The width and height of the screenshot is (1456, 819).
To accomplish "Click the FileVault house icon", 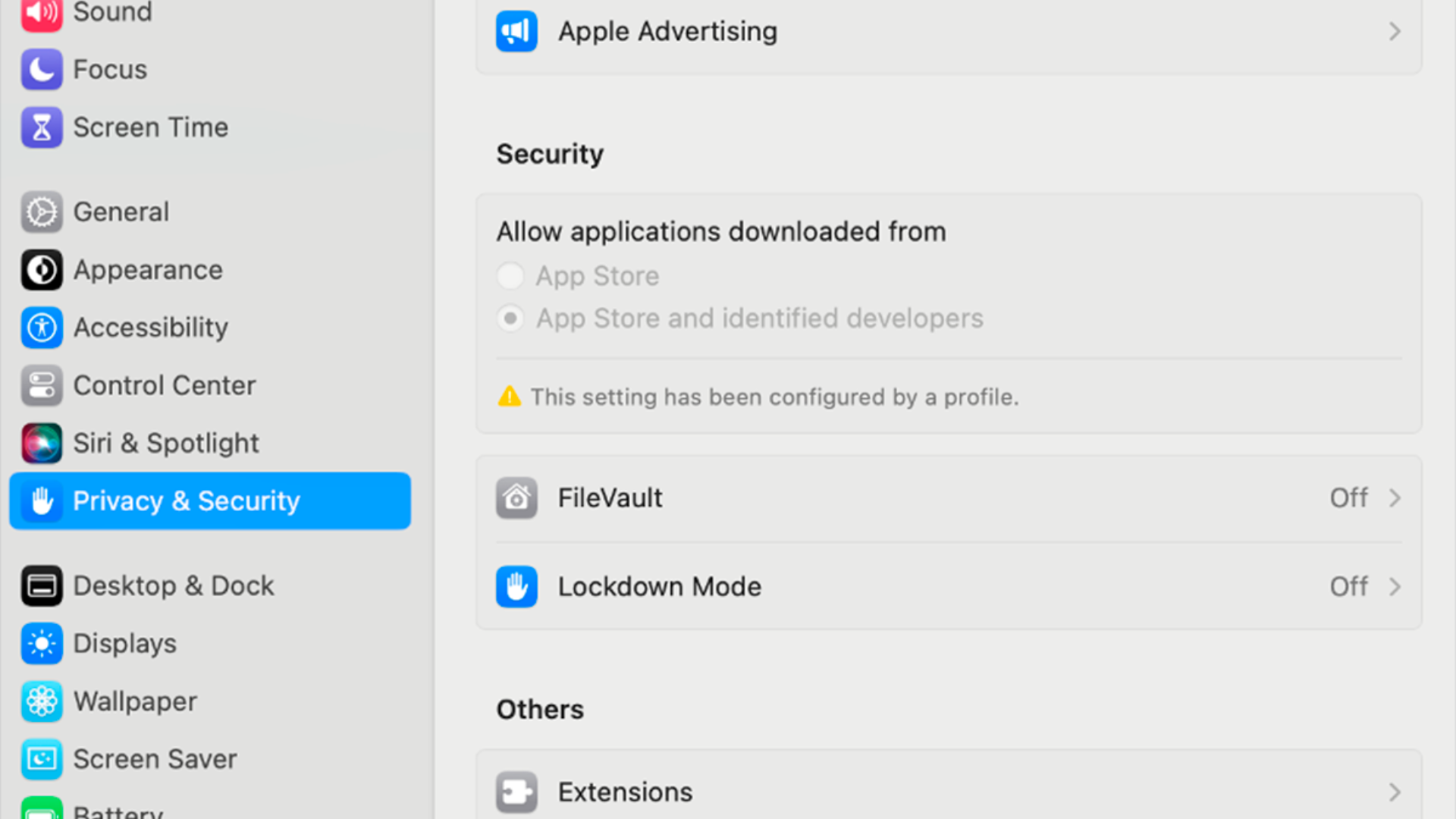I will pos(516,498).
